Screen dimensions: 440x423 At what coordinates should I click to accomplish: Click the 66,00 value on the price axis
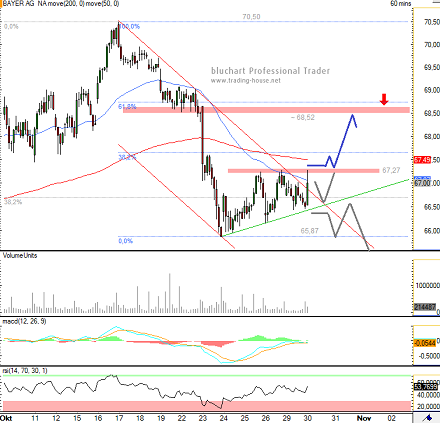click(432, 231)
